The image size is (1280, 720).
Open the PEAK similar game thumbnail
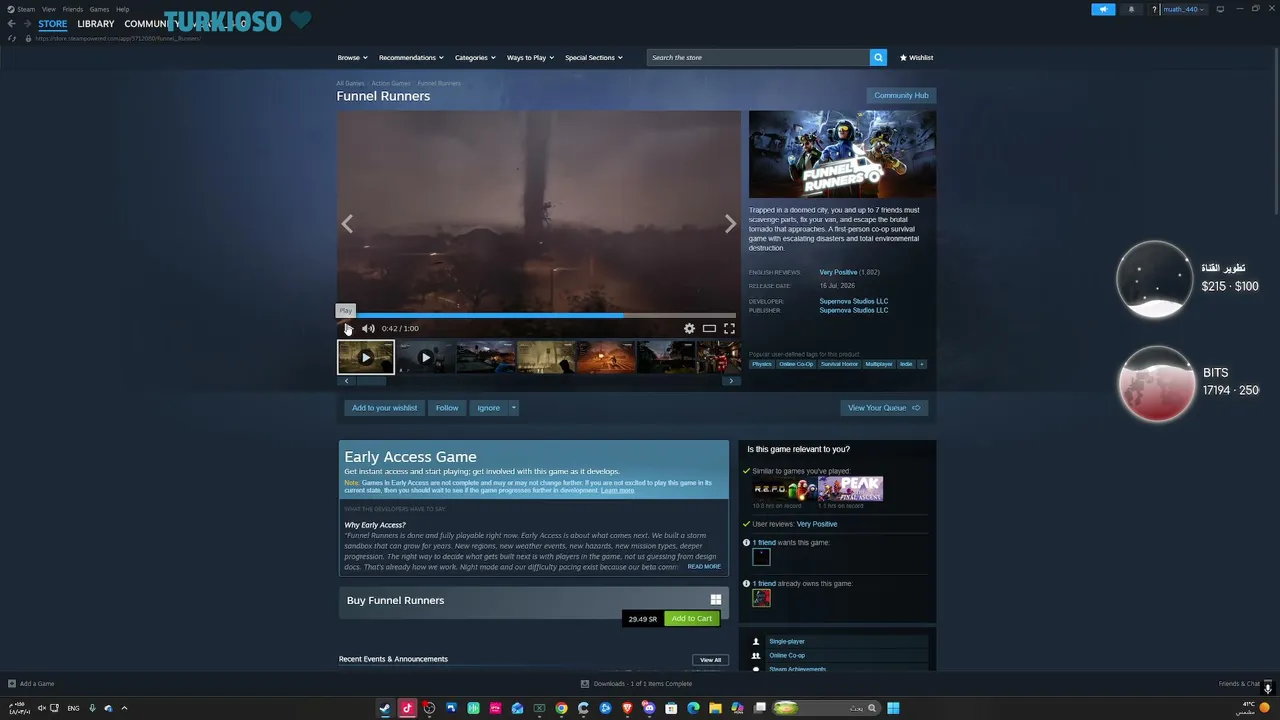click(850, 489)
